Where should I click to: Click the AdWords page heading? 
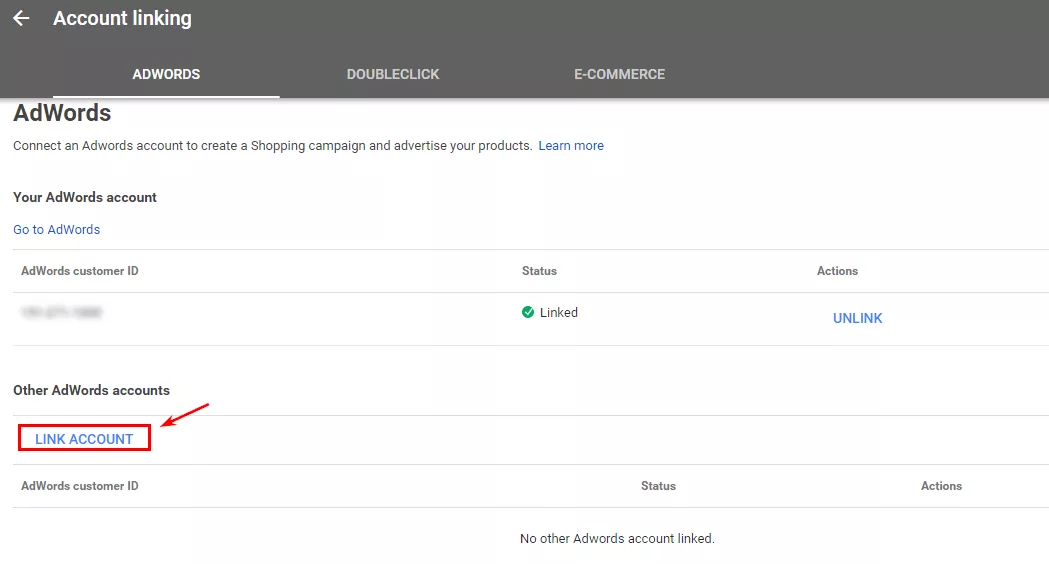62,113
